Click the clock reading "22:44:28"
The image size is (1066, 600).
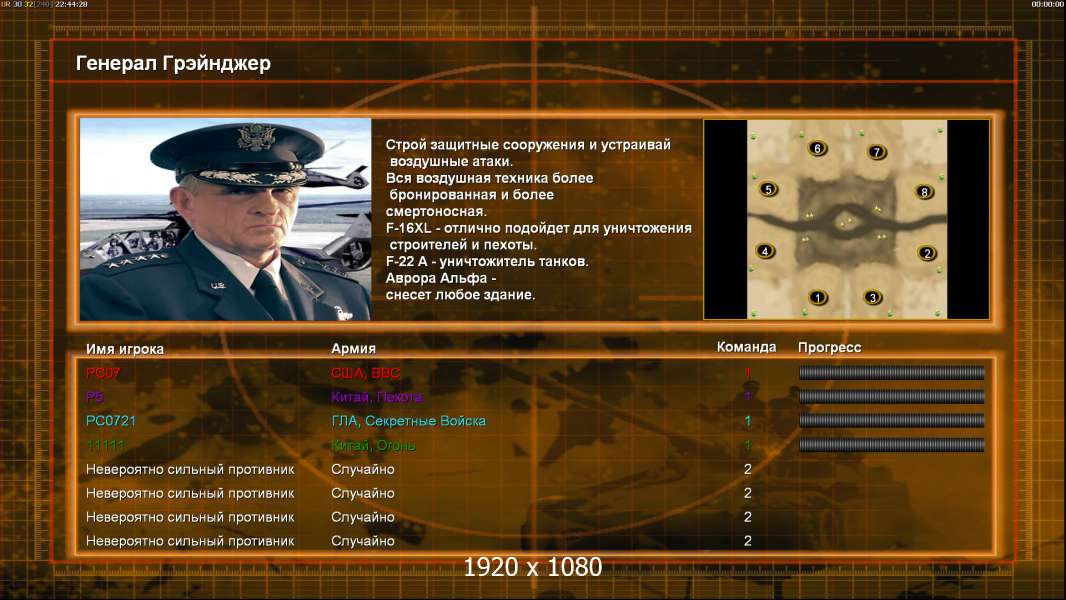71,4
